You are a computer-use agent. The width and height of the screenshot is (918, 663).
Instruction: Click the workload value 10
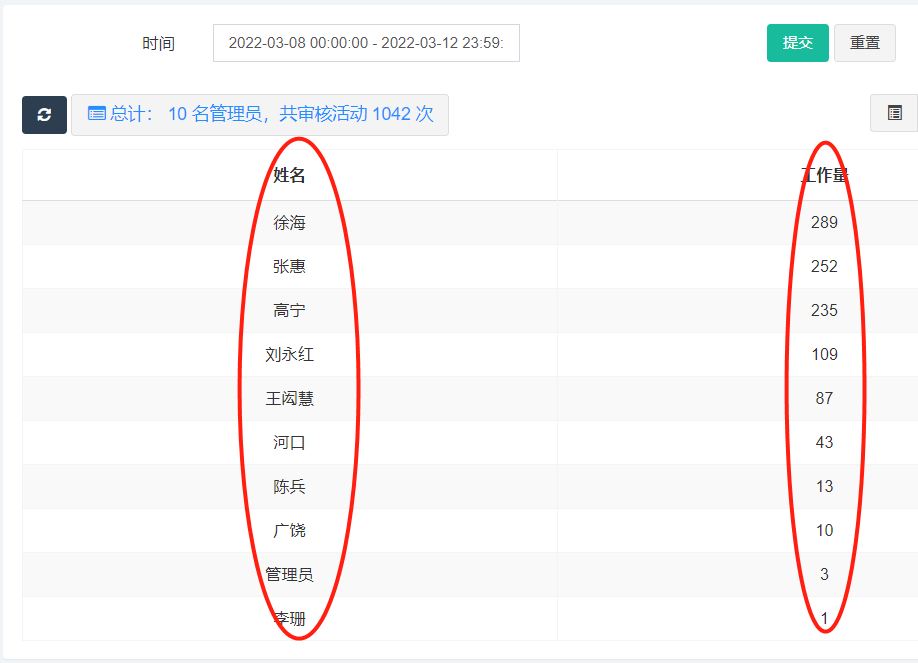(x=824, y=530)
